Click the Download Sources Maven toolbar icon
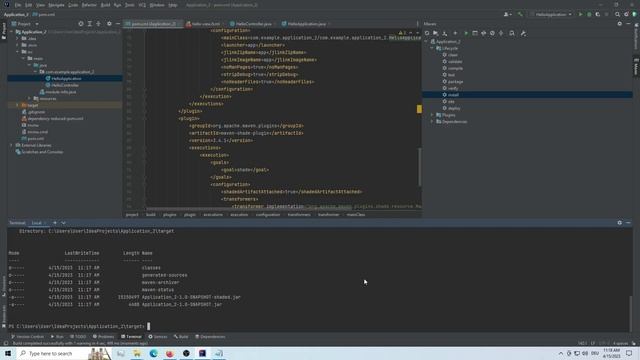Viewport: 640px width, 360px height. [x=445, y=33]
